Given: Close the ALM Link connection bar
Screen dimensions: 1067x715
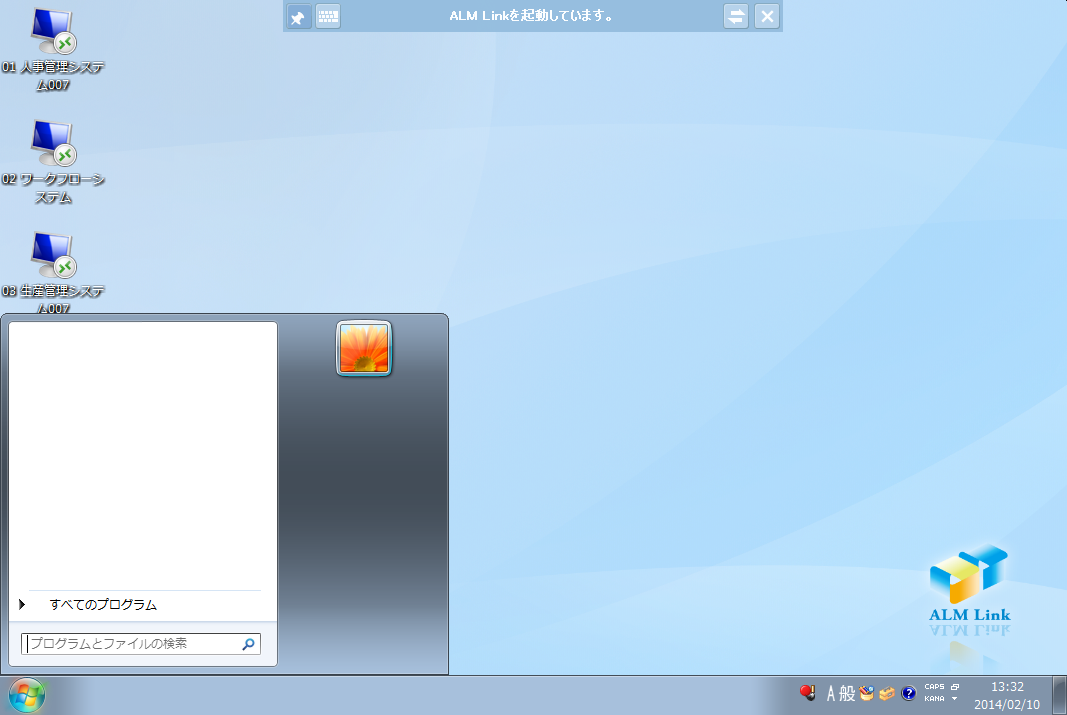Looking at the screenshot, I should (767, 16).
